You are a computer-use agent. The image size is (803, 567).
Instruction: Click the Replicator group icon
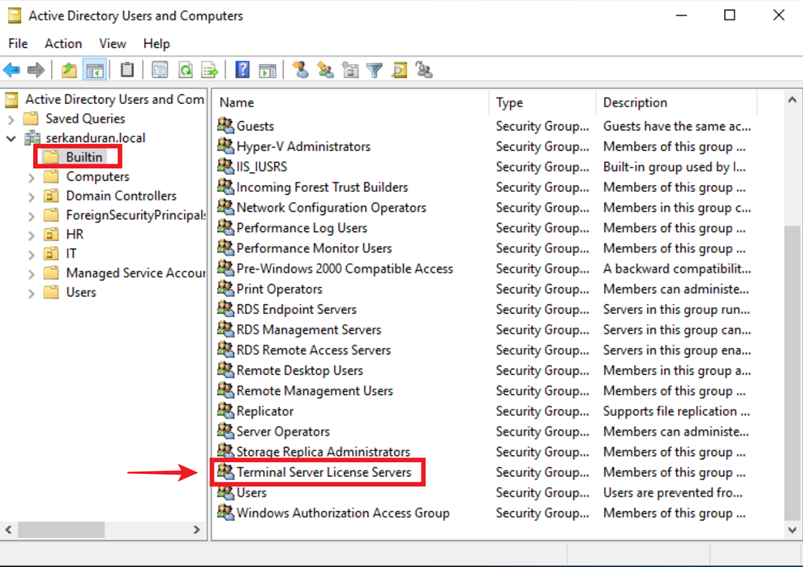[225, 410]
